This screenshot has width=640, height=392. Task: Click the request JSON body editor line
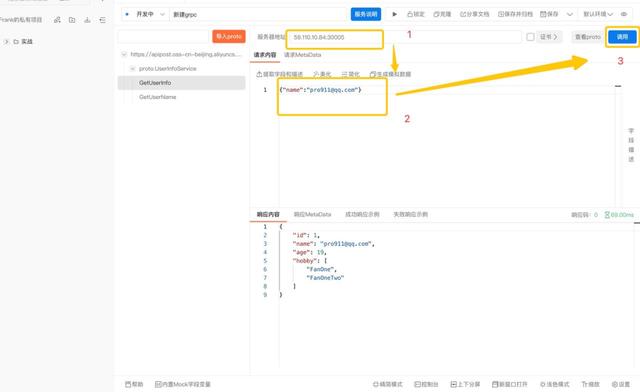tap(447, 90)
